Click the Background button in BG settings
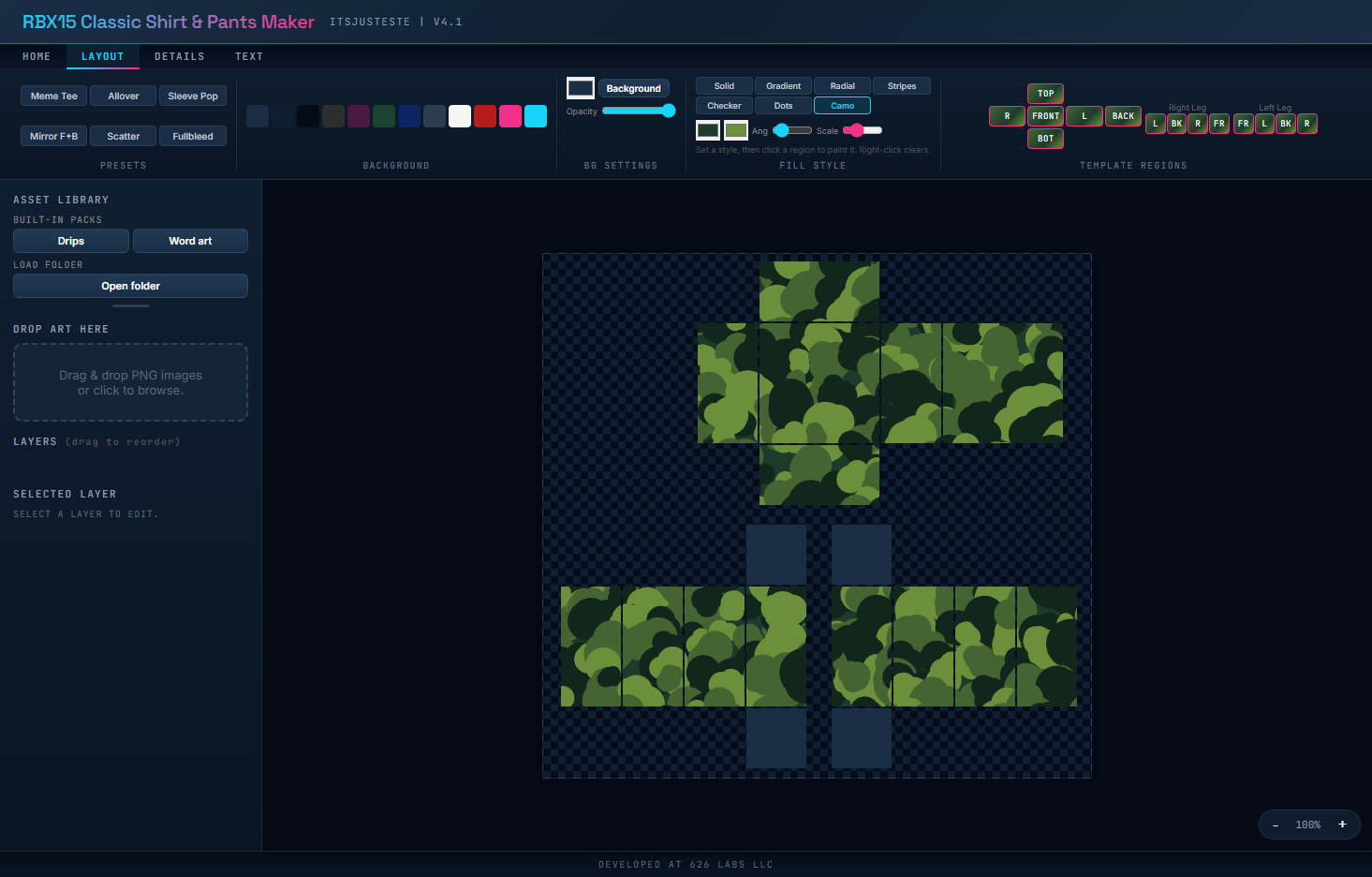This screenshot has height=877, width=1372. pos(633,89)
